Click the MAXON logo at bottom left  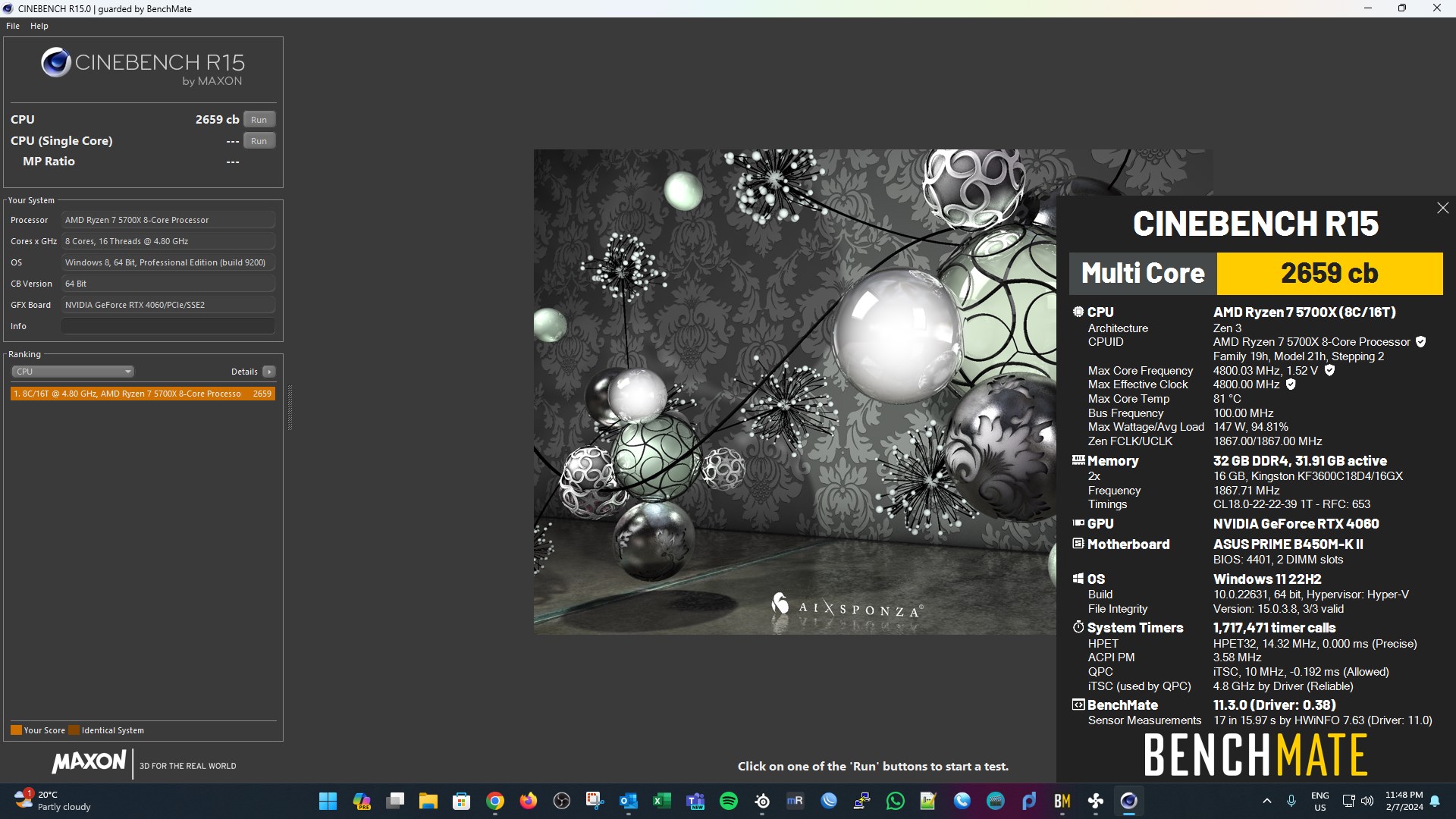pos(89,762)
